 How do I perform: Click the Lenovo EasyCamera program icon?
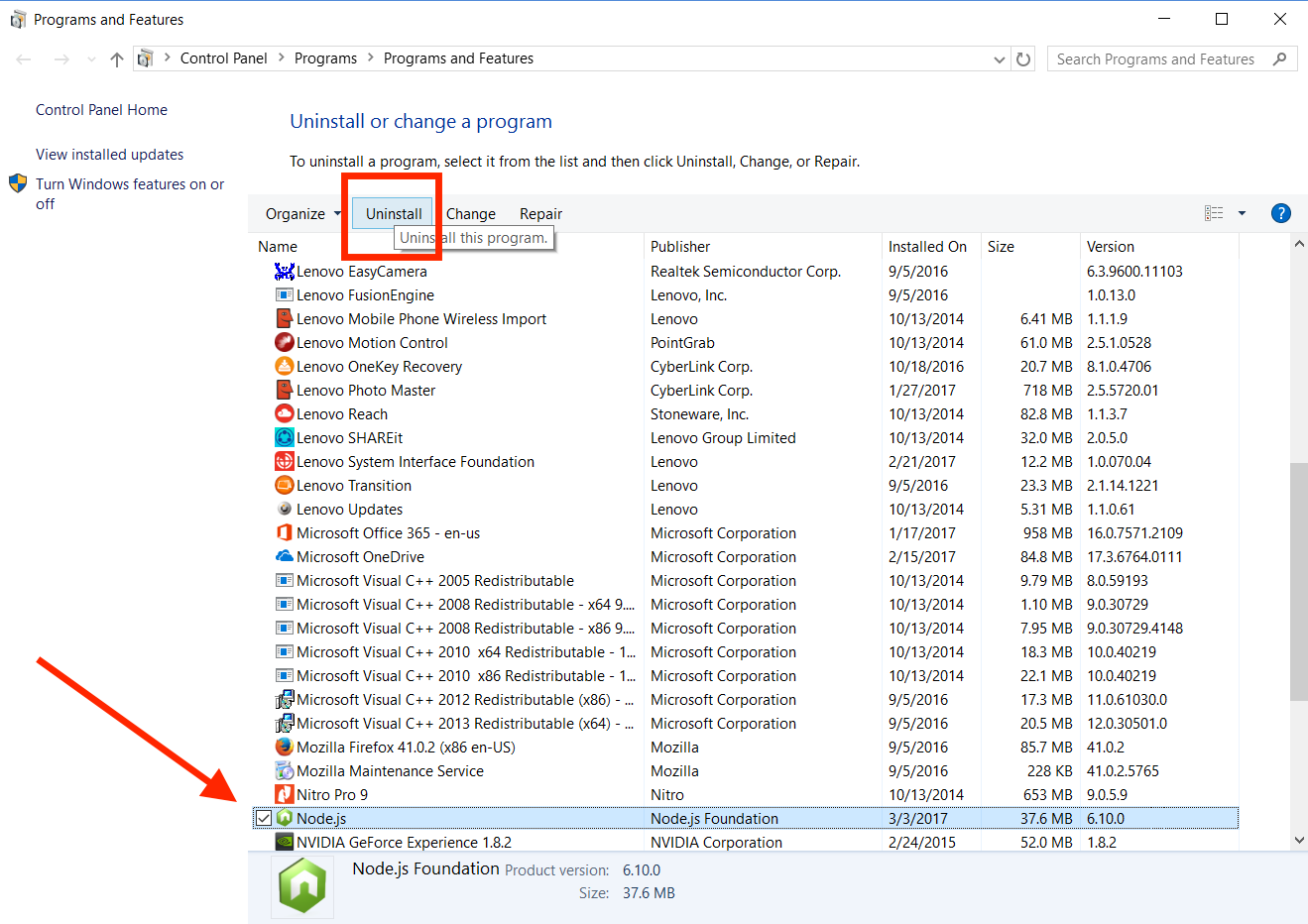click(x=285, y=271)
